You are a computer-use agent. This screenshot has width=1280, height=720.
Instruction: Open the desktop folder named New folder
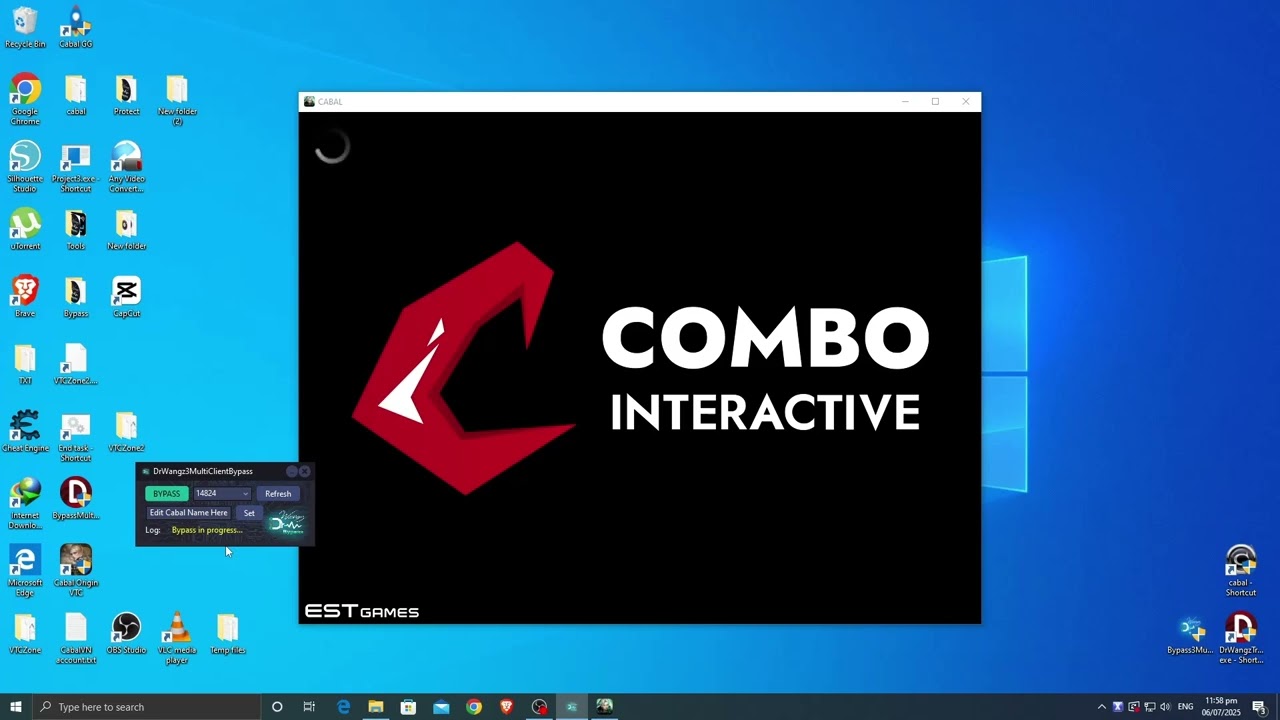[x=126, y=229]
